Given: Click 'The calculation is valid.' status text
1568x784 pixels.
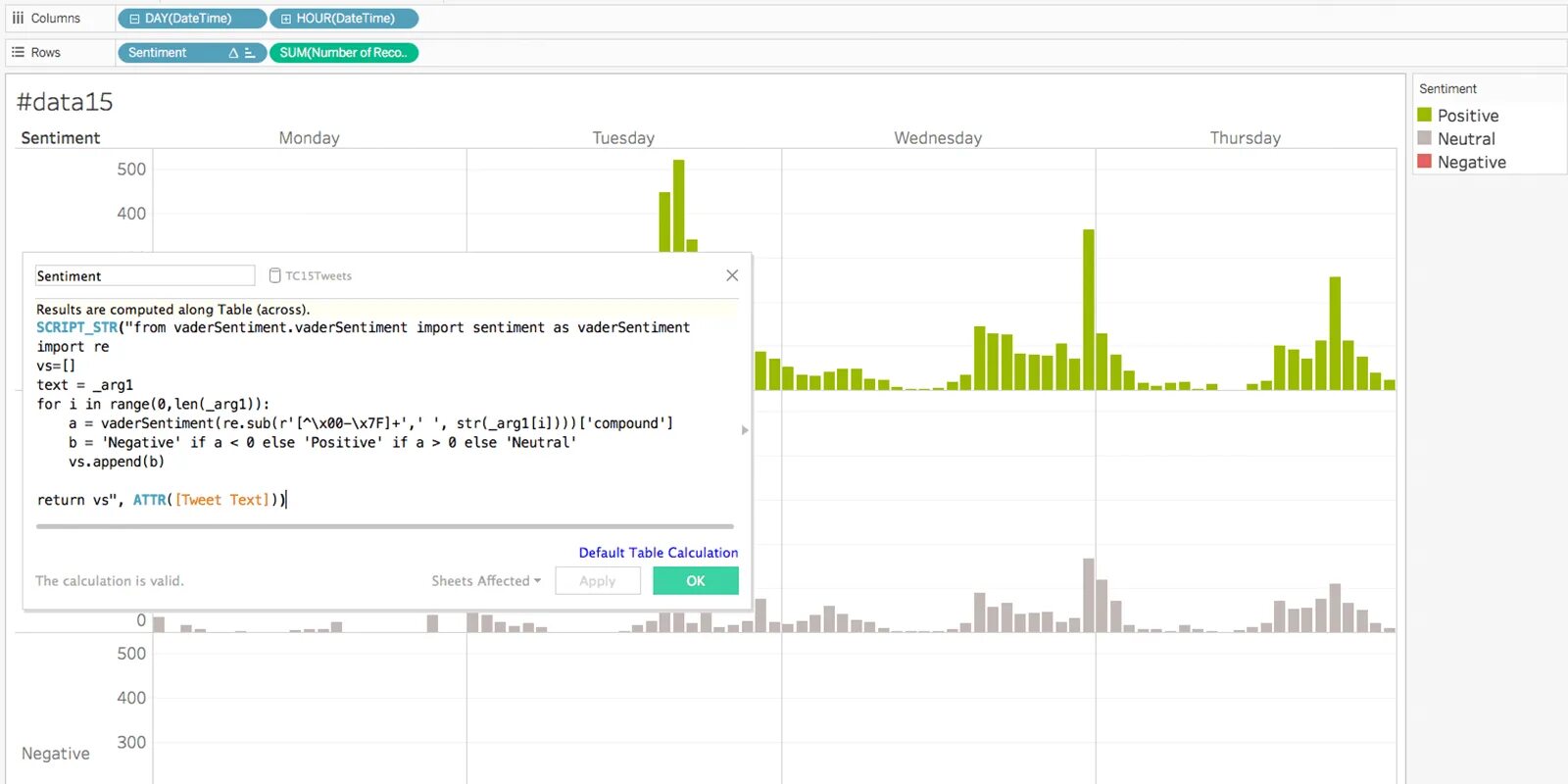Looking at the screenshot, I should (110, 581).
